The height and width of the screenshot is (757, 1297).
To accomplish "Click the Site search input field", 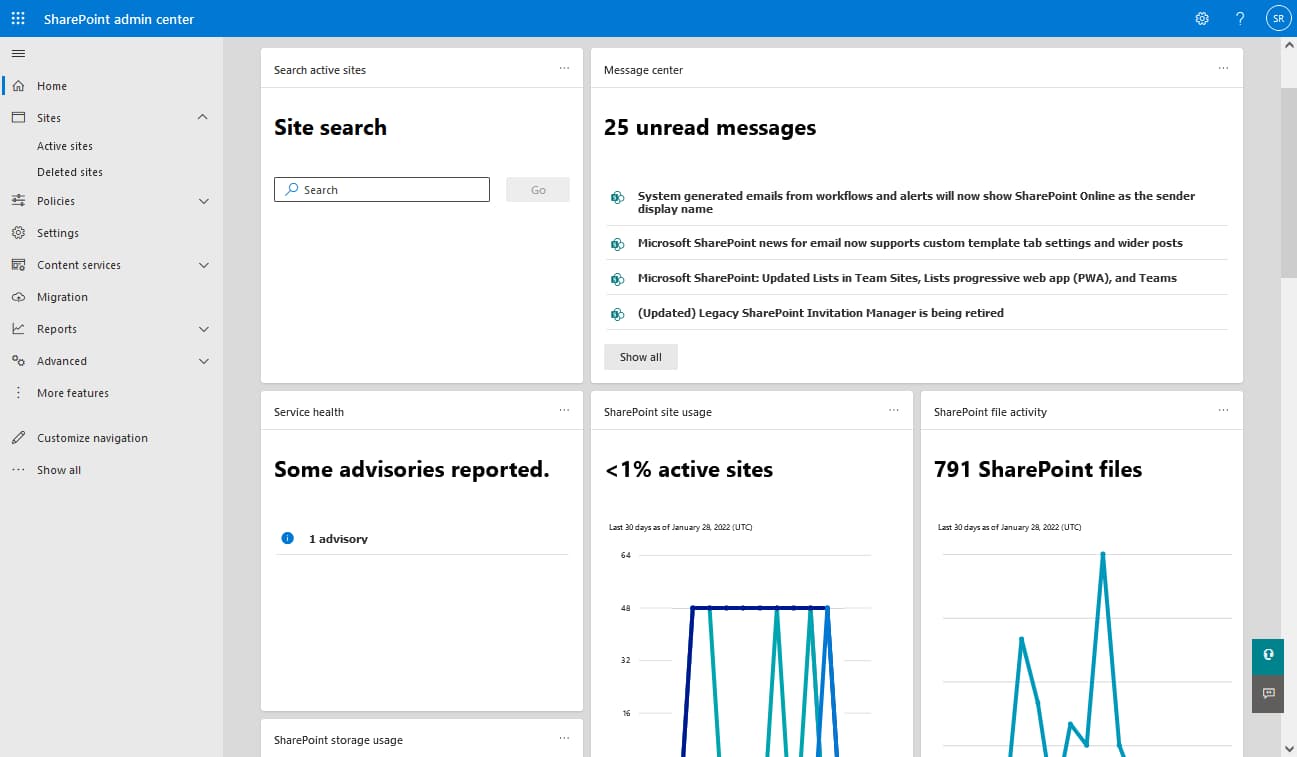I will click(x=390, y=190).
